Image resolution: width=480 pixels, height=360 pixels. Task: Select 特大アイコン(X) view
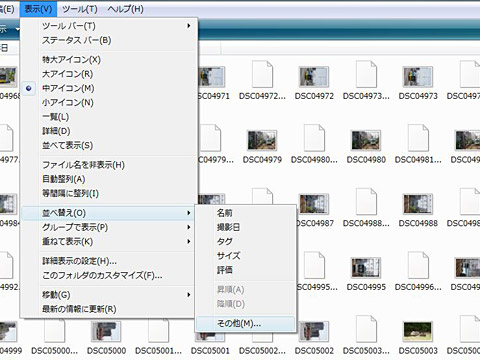109,60
